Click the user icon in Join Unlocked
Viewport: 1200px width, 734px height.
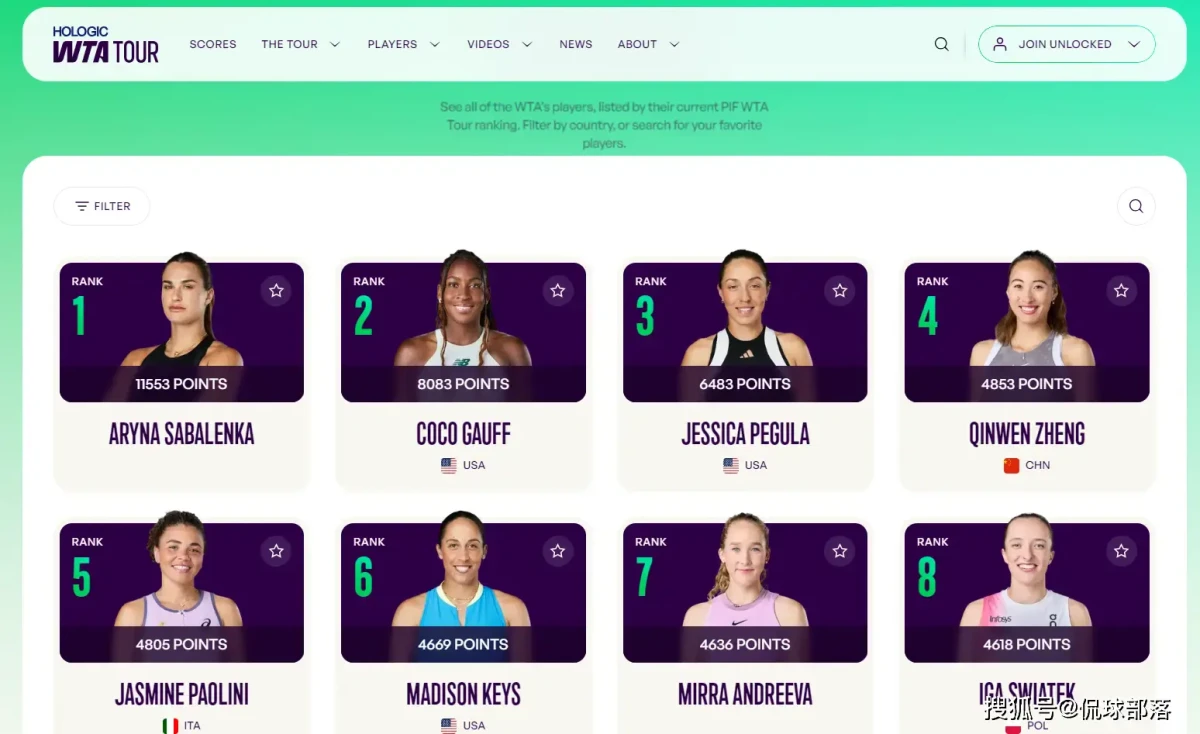pyautogui.click(x=1000, y=44)
